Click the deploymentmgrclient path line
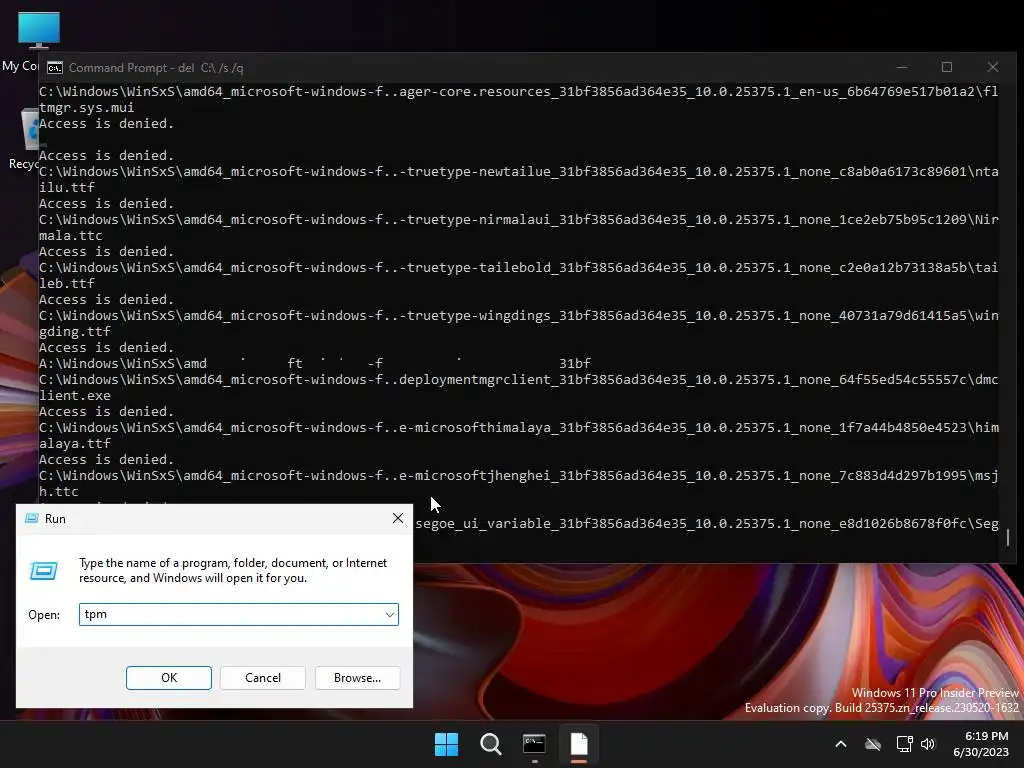The height and width of the screenshot is (768, 1024). coord(519,379)
